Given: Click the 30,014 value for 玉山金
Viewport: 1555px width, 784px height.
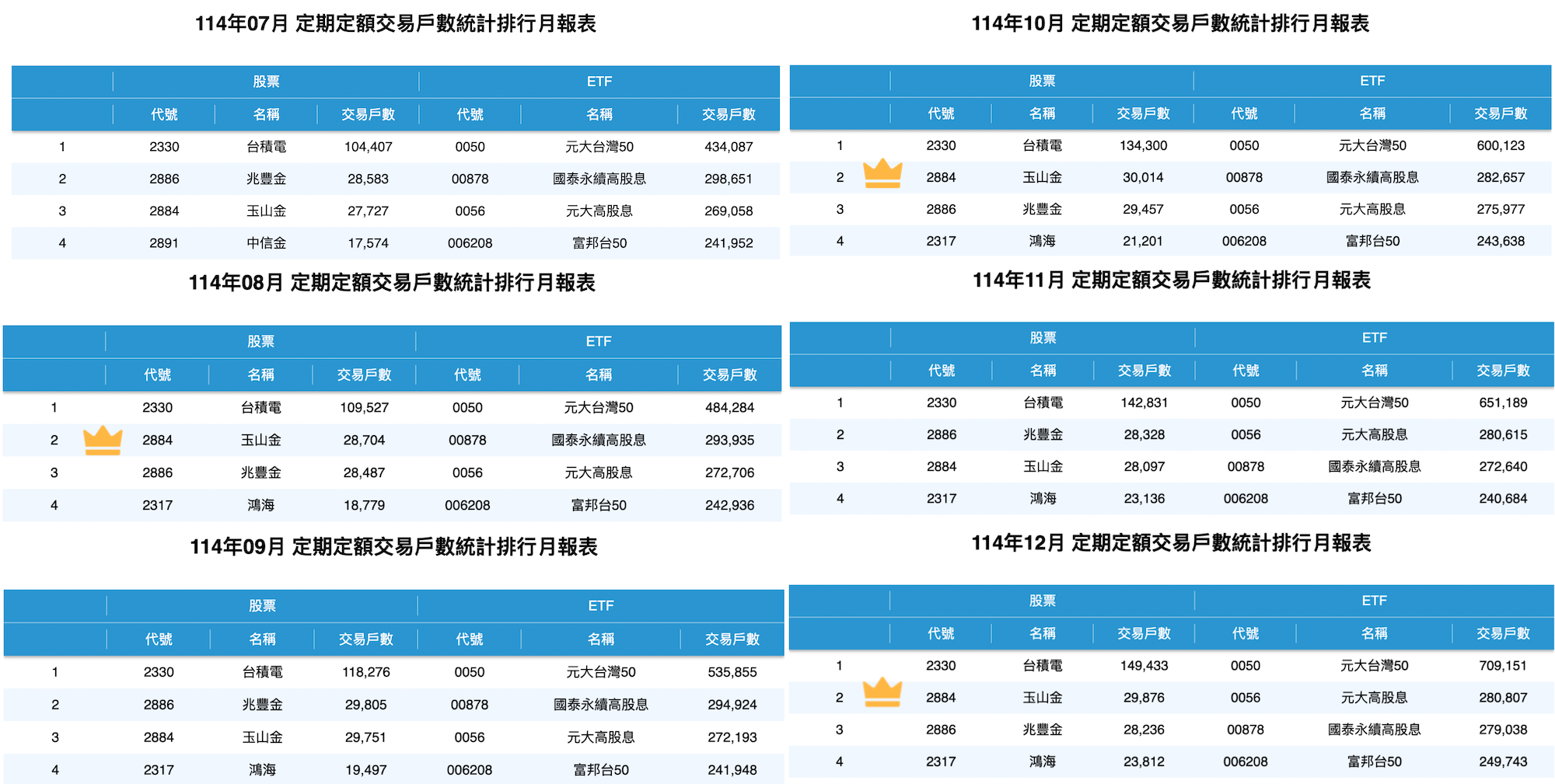Looking at the screenshot, I should [x=1143, y=177].
